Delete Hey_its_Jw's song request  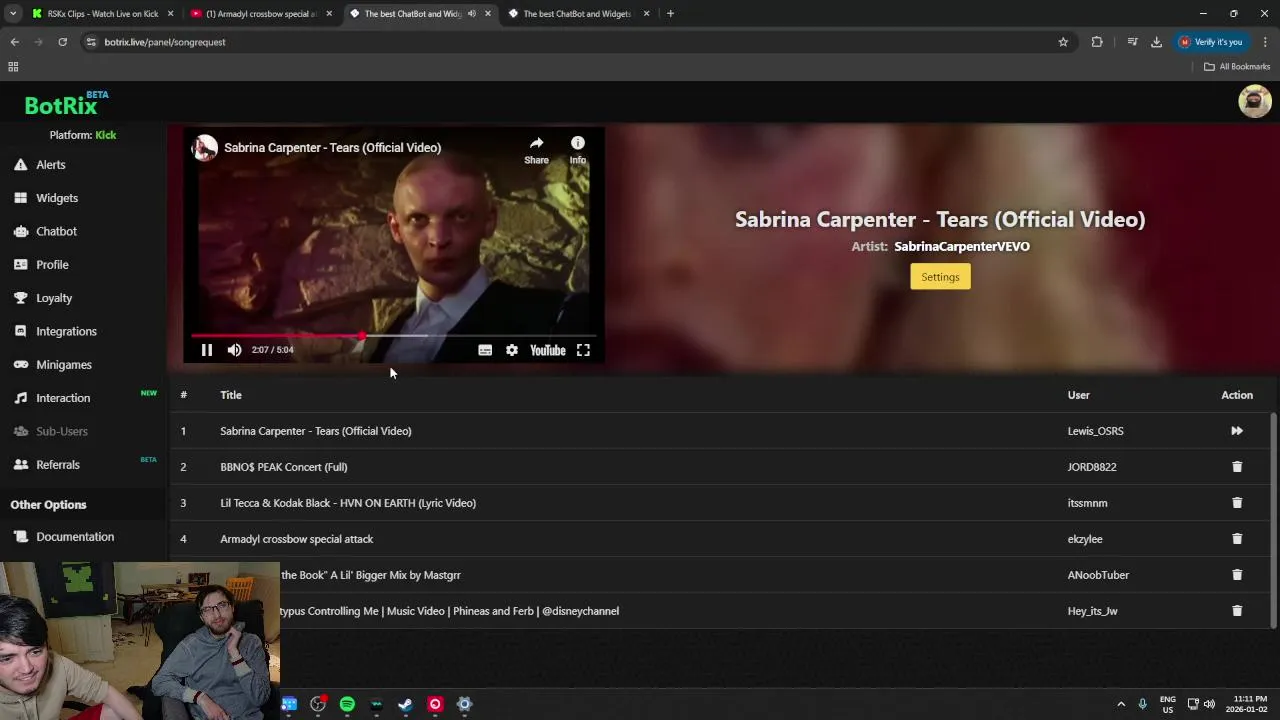(1237, 611)
